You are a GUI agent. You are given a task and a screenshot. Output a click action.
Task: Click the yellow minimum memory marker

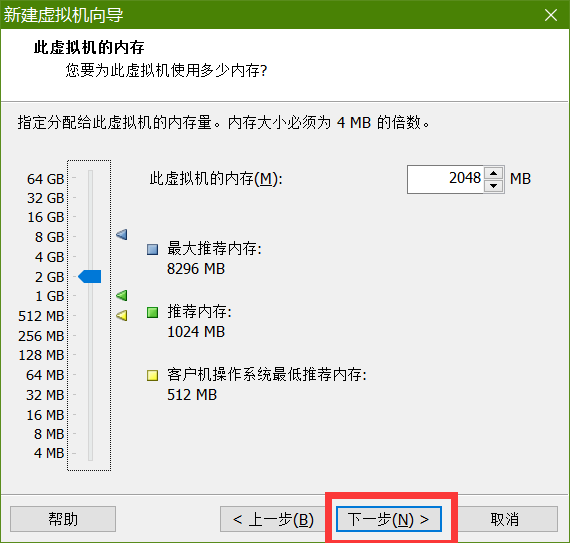(122, 315)
